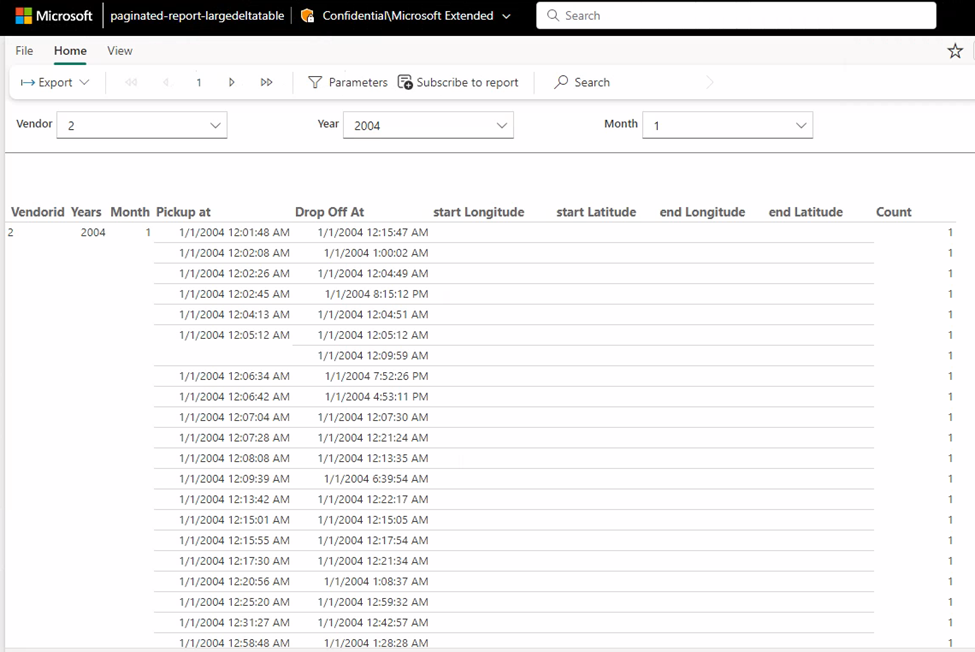Click pickup cell 1/1/2004 12:31:27 AM
The height and width of the screenshot is (652, 975).
pyautogui.click(x=234, y=622)
